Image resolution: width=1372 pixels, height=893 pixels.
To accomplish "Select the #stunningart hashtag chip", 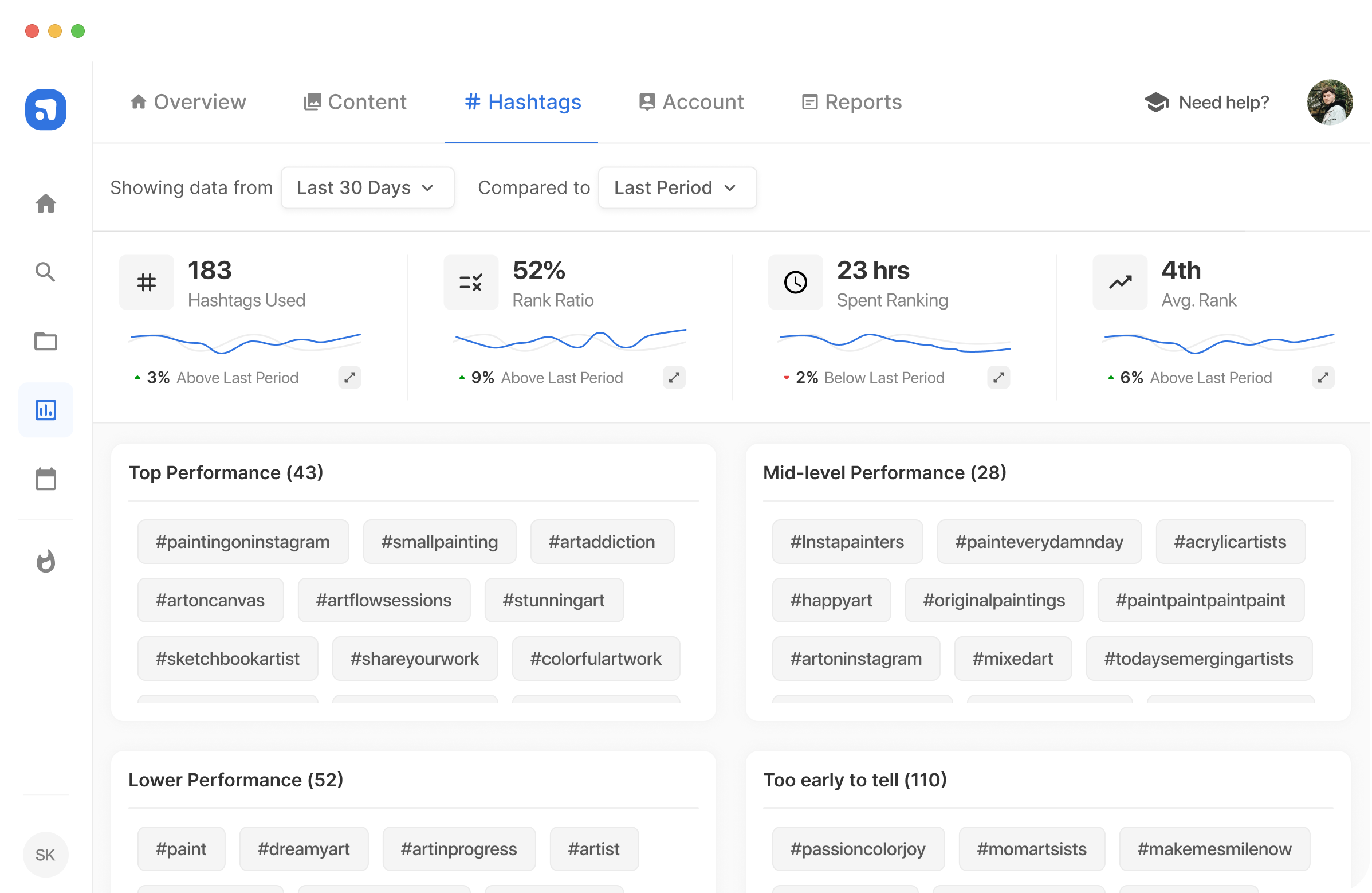I will [553, 600].
